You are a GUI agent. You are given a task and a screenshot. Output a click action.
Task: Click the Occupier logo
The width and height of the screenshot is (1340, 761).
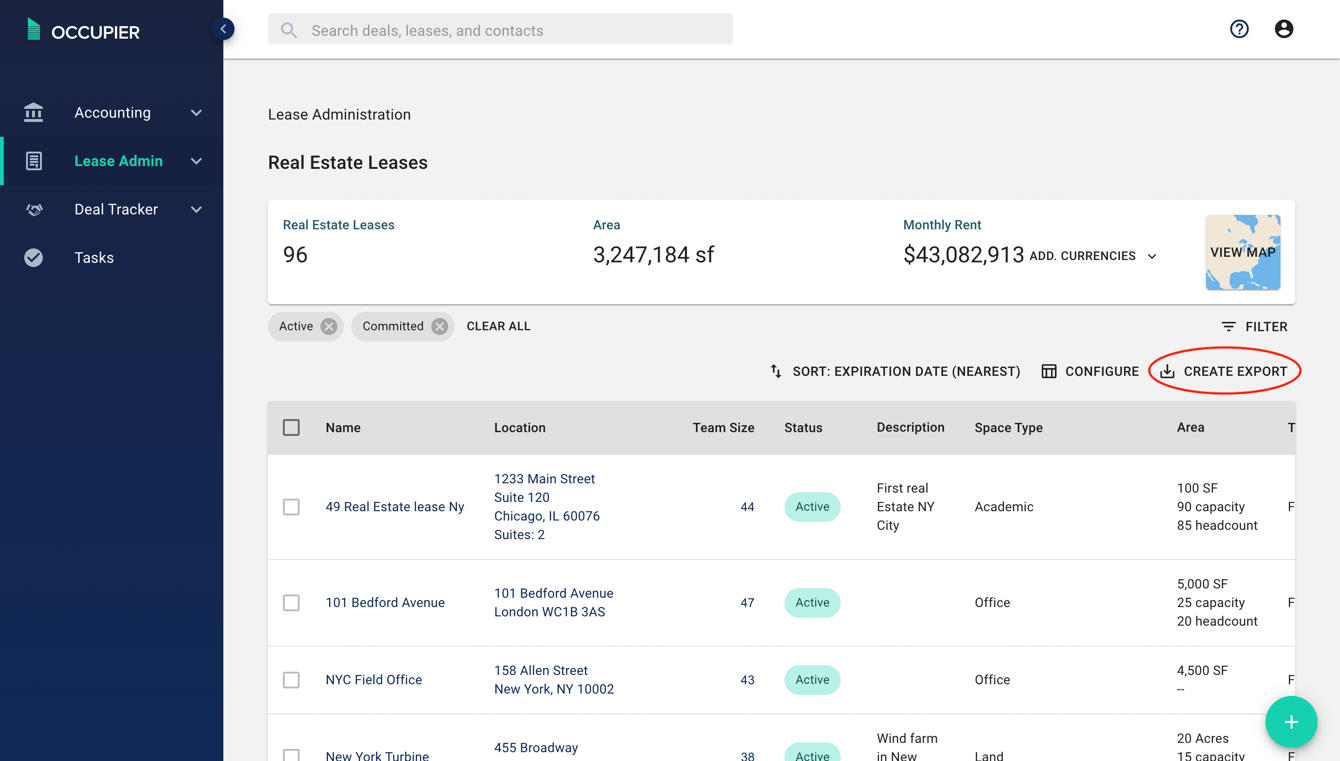tap(82, 31)
